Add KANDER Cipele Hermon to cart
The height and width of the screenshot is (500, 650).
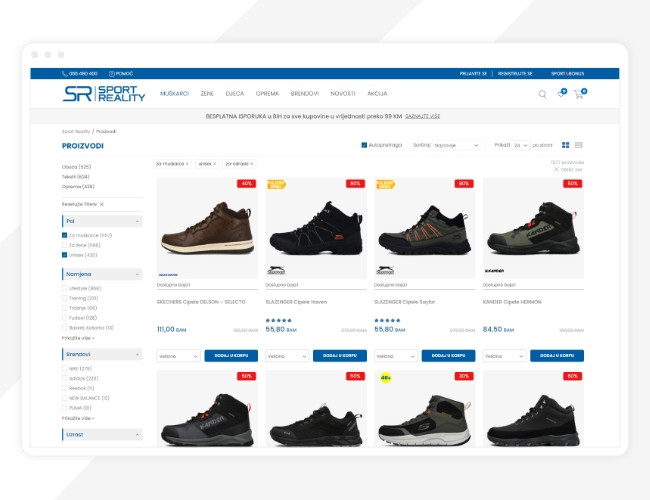click(557, 356)
